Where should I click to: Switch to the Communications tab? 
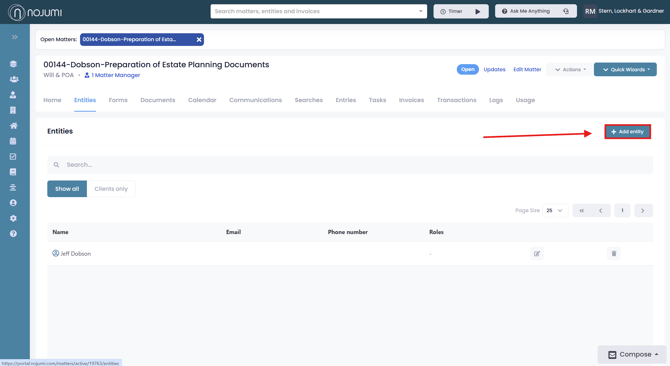tap(256, 100)
